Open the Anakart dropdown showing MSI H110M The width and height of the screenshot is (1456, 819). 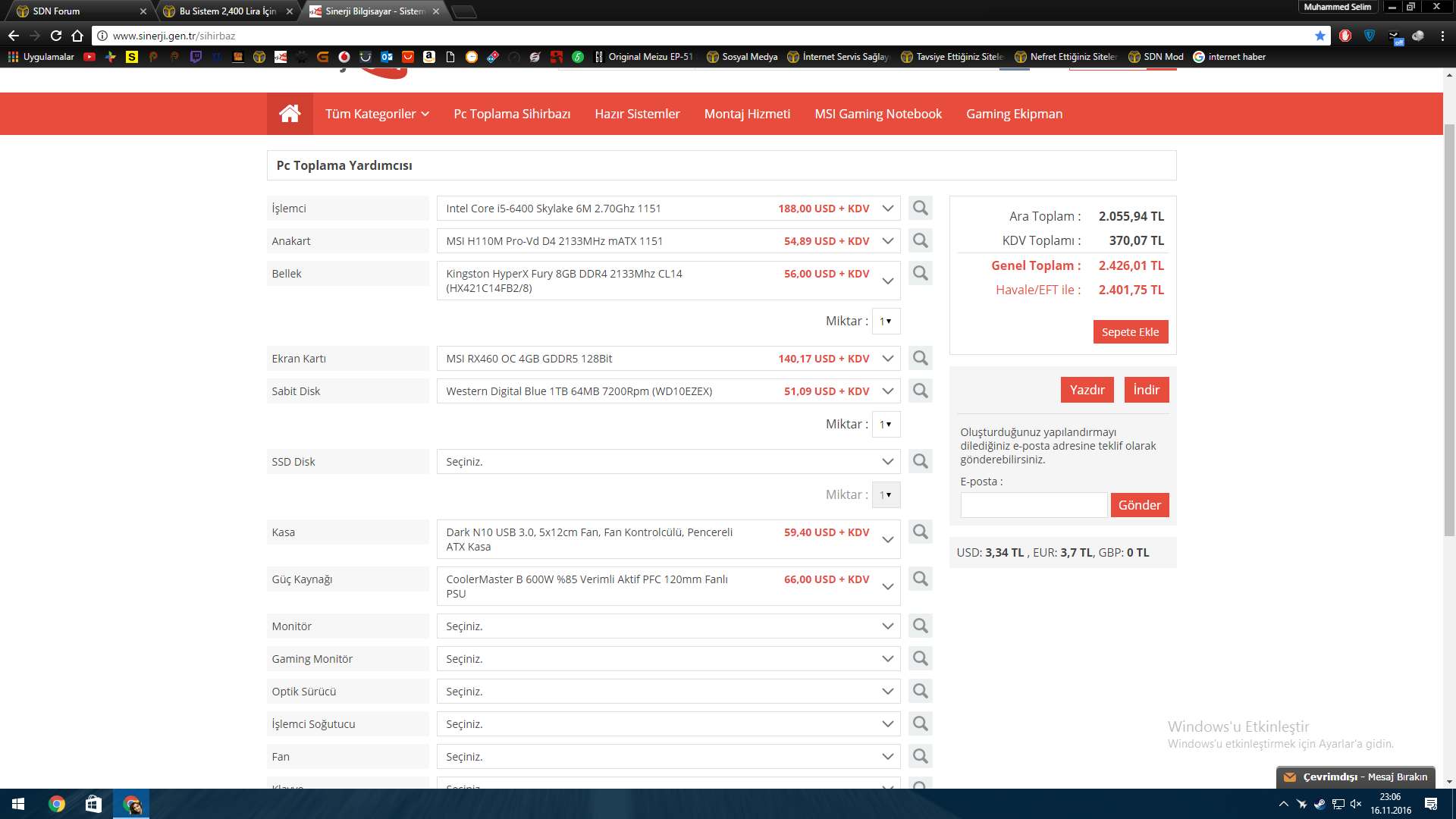click(668, 241)
